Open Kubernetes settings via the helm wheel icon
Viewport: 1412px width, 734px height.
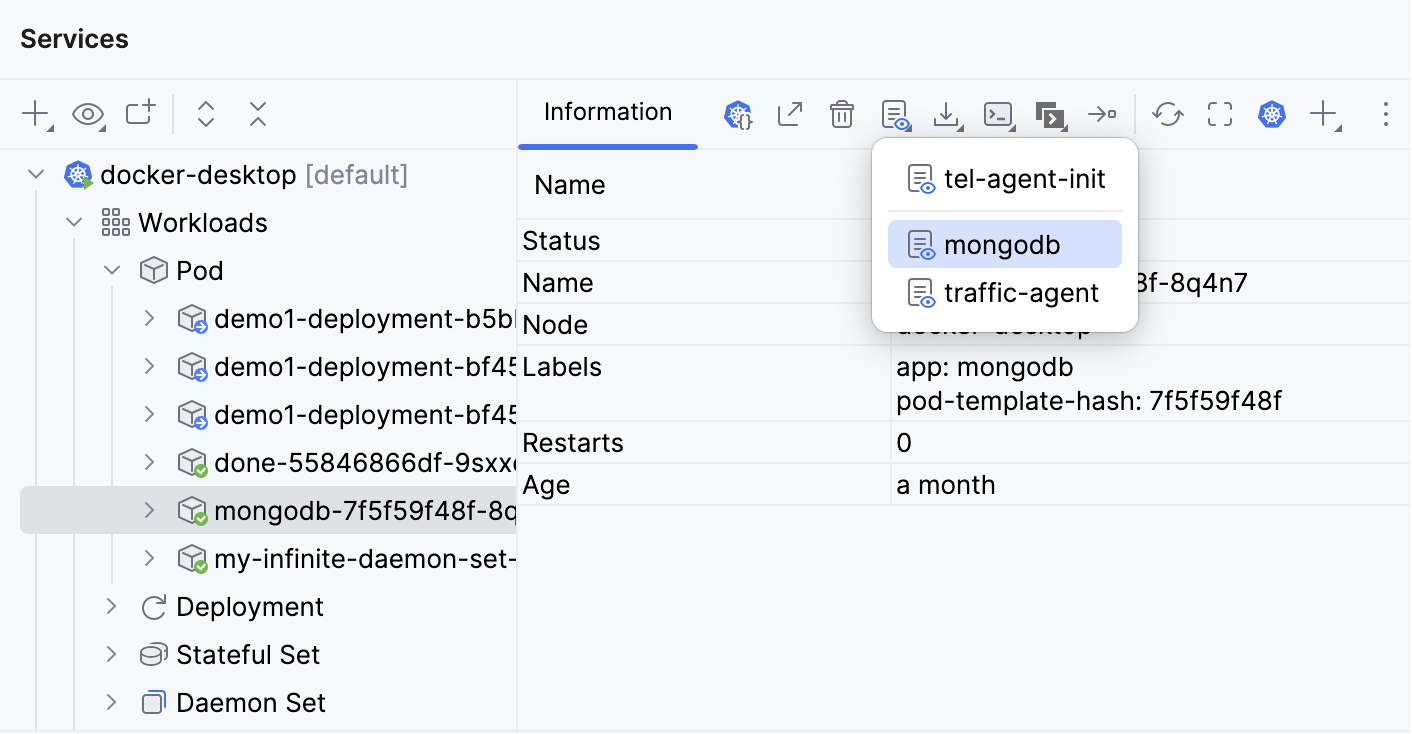click(1270, 114)
